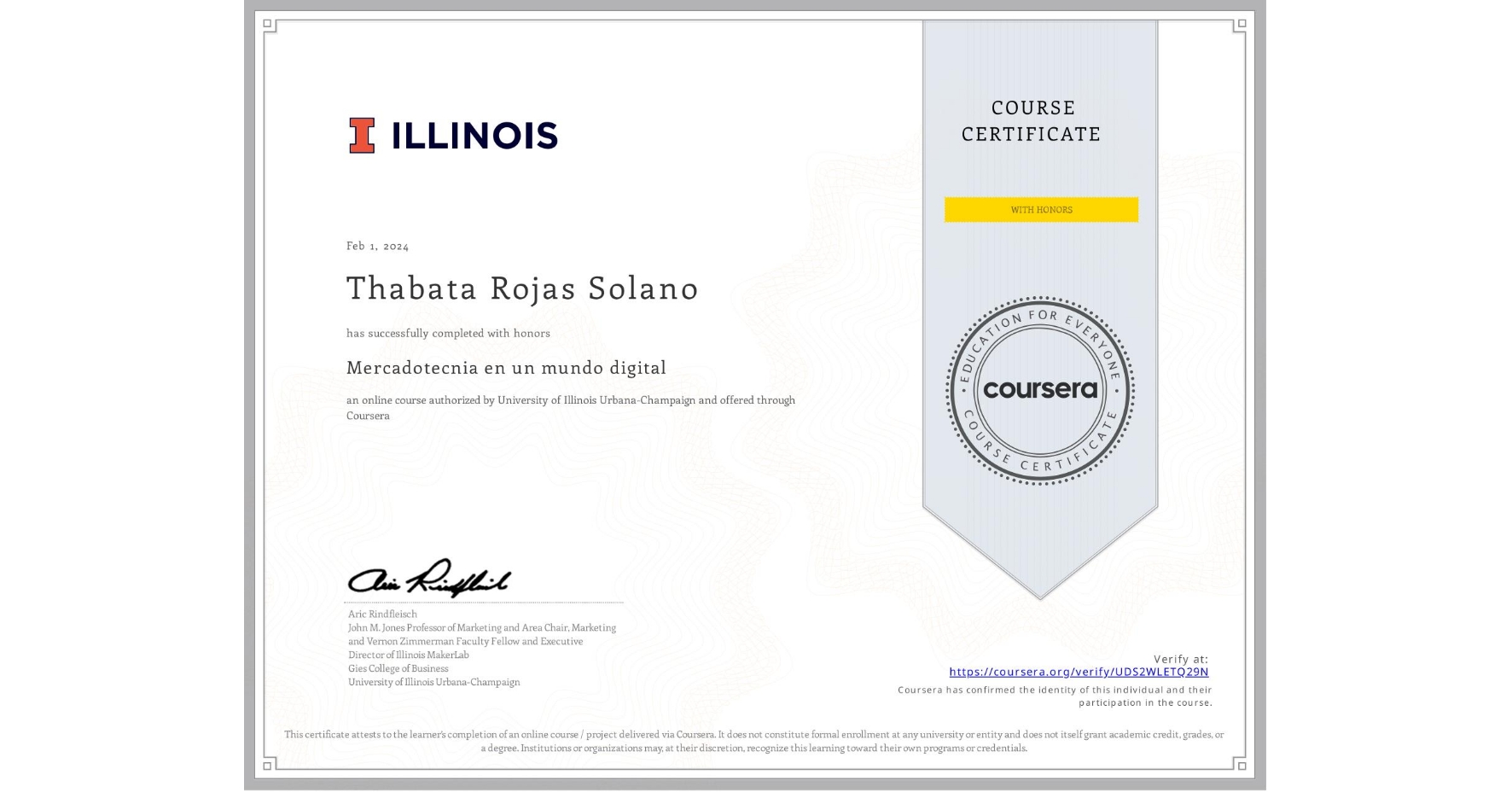
Task: Open the coursera.org verify link
Action: click(1079, 672)
